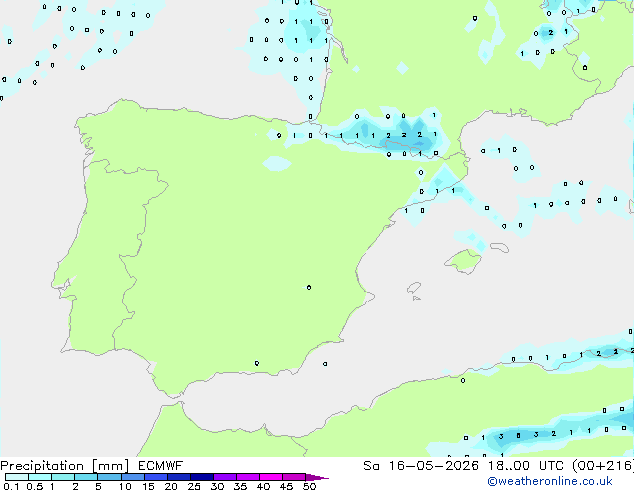Click the lone '0' value in central Spain
Viewport: 634px width, 490px height.
[x=309, y=288]
